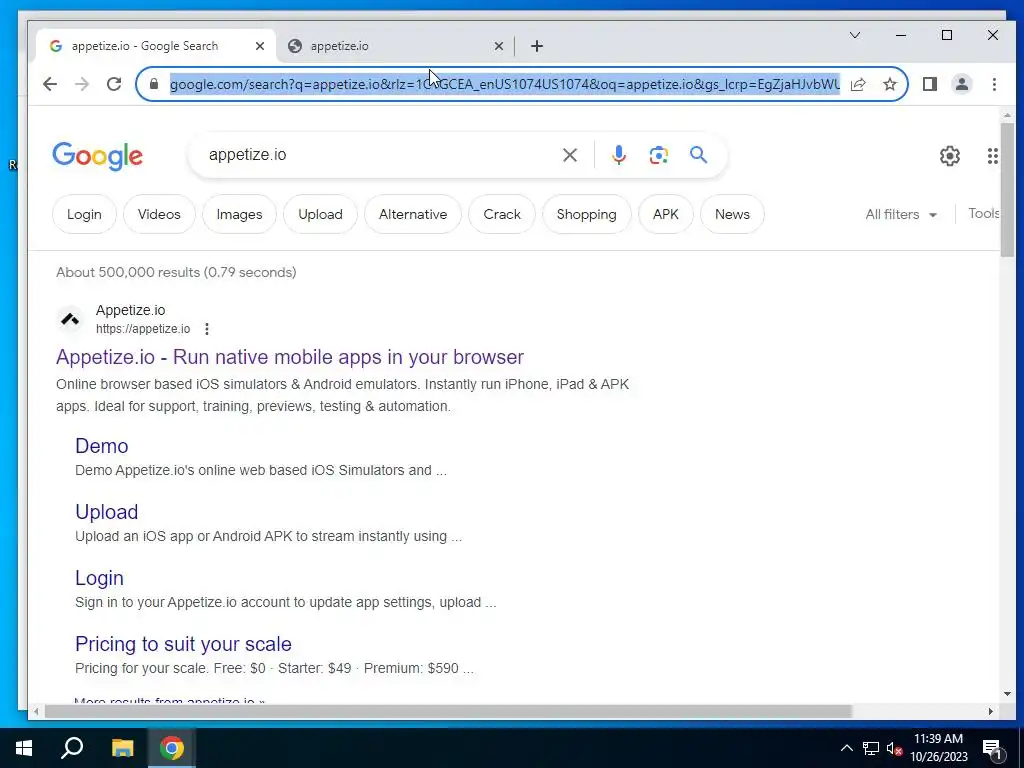The image size is (1024, 768).
Task: Open a new tab with plus button
Action: click(x=537, y=46)
